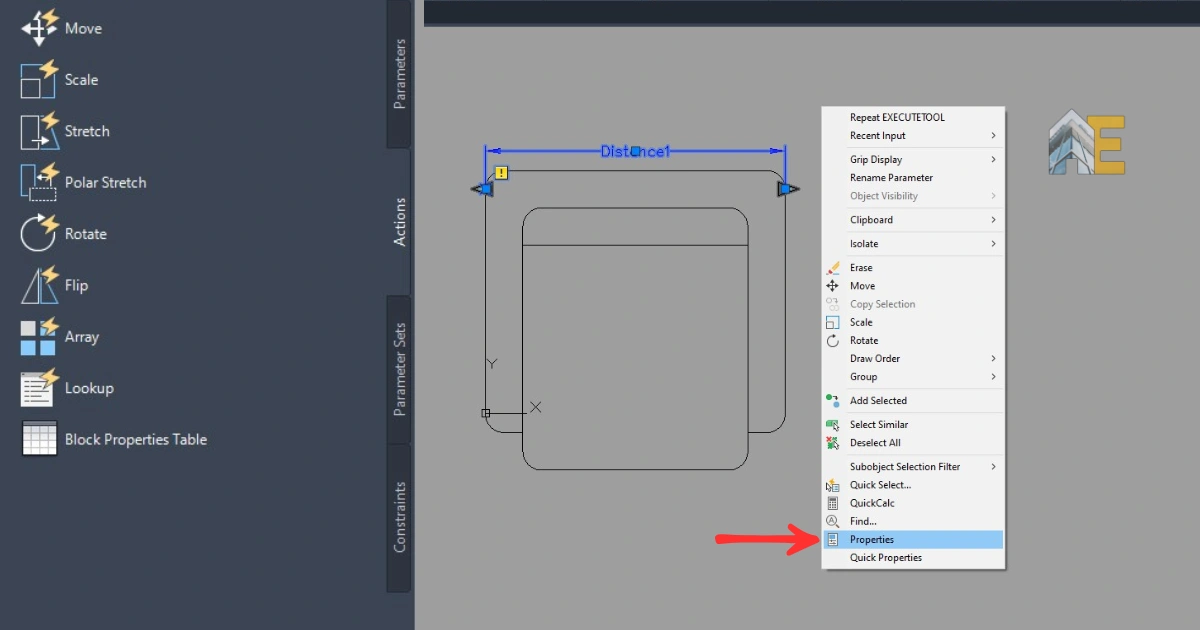Choose Rename Parameter from context menu

coord(891,178)
